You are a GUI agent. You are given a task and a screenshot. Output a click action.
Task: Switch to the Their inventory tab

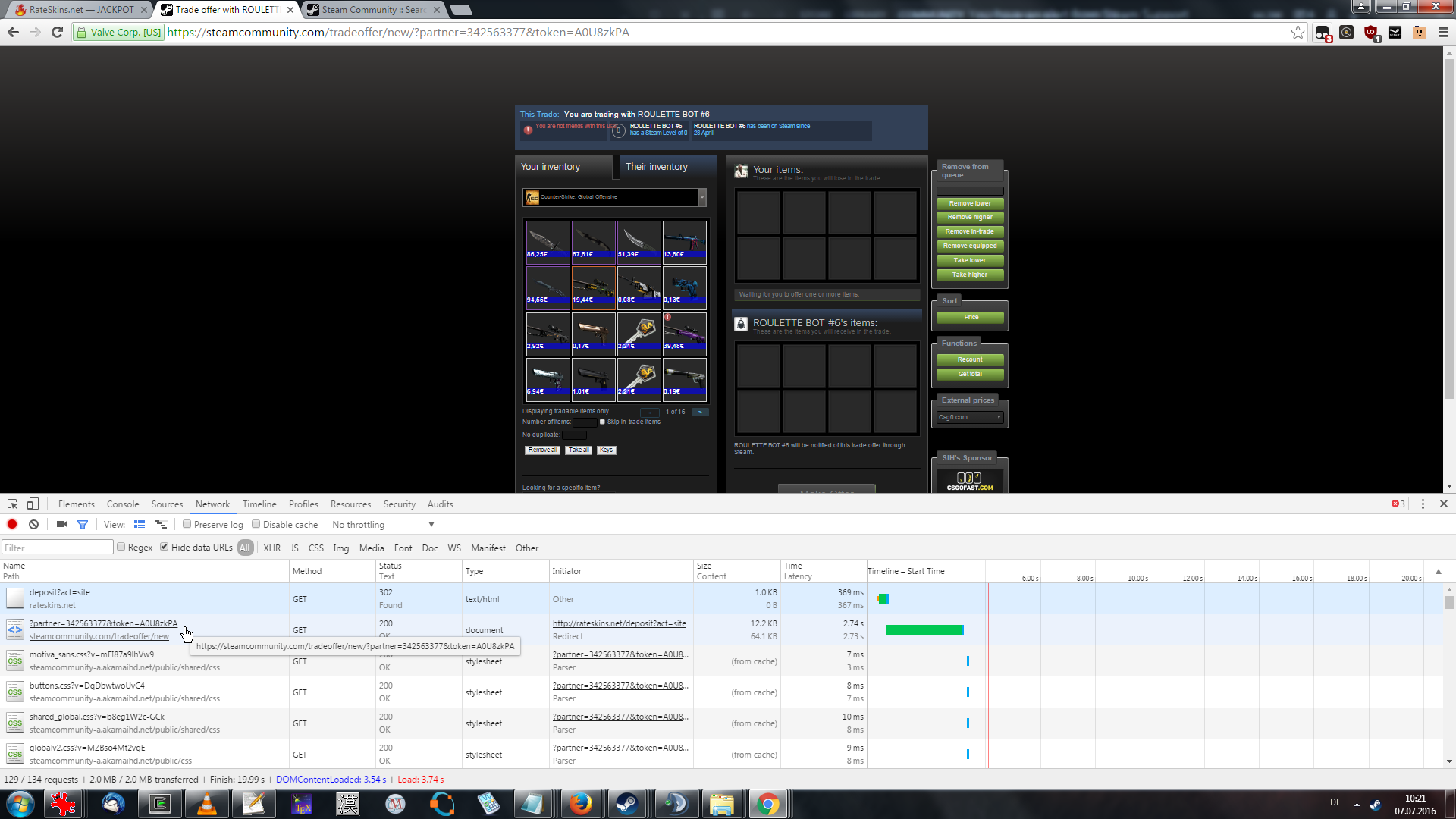click(657, 167)
